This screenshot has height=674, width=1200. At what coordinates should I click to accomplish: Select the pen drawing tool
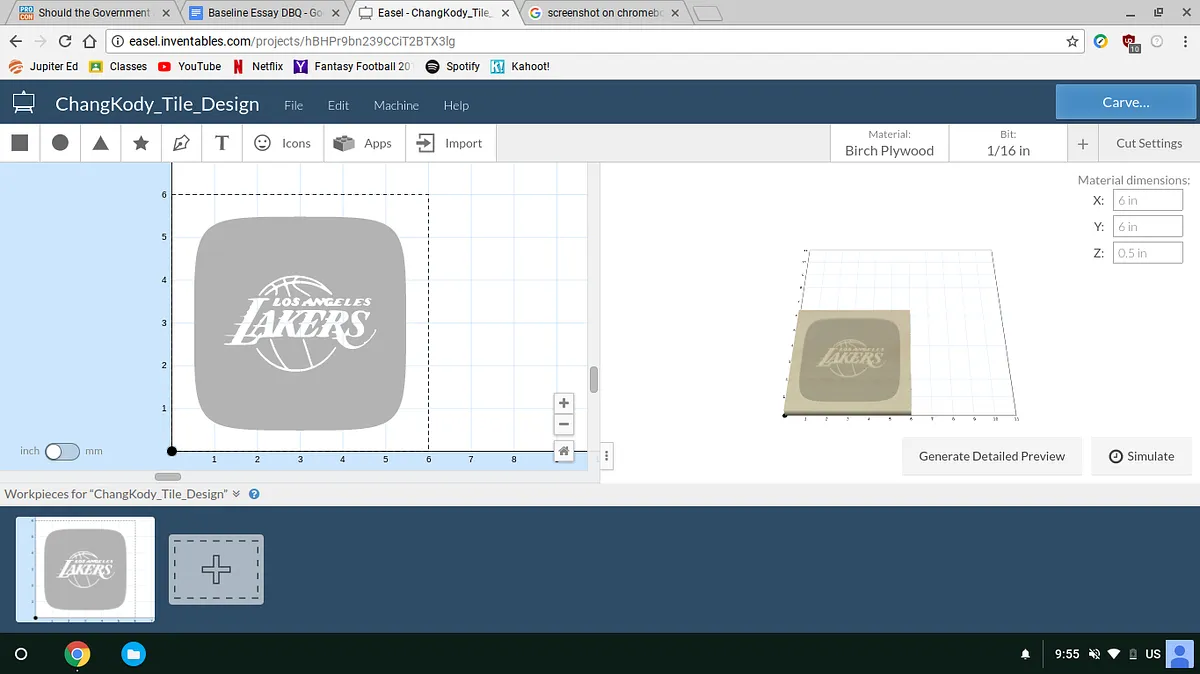[x=181, y=143]
